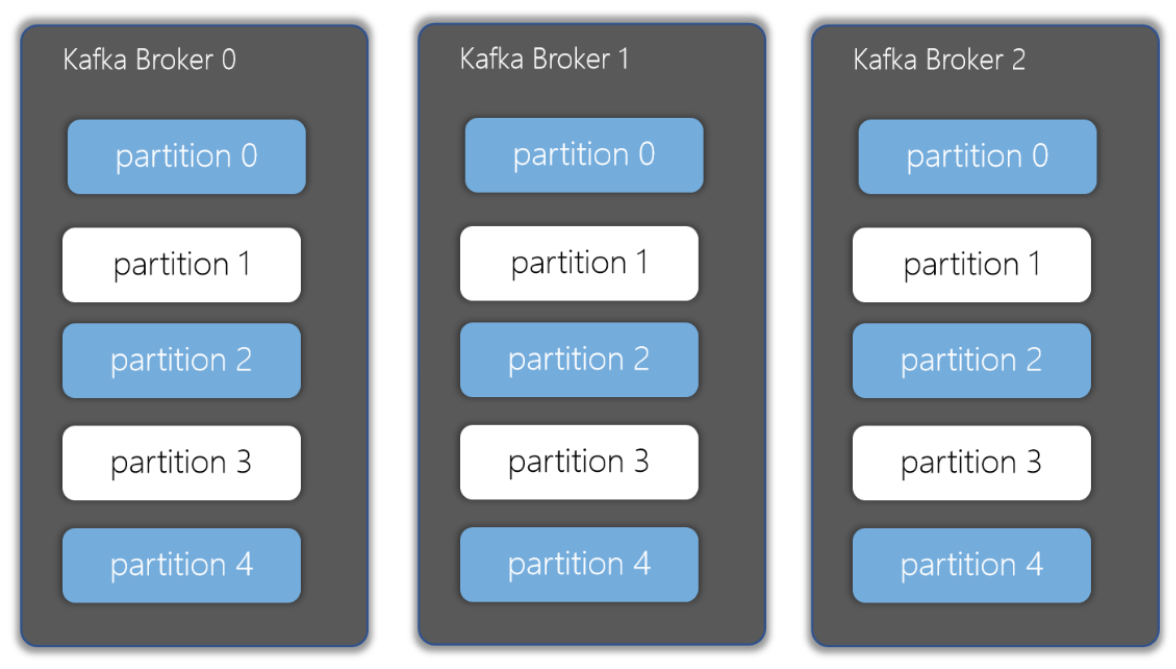Image resolution: width=1176 pixels, height=669 pixels.
Task: Click partition 0 in Kafka Broker 1
Action: point(584,155)
